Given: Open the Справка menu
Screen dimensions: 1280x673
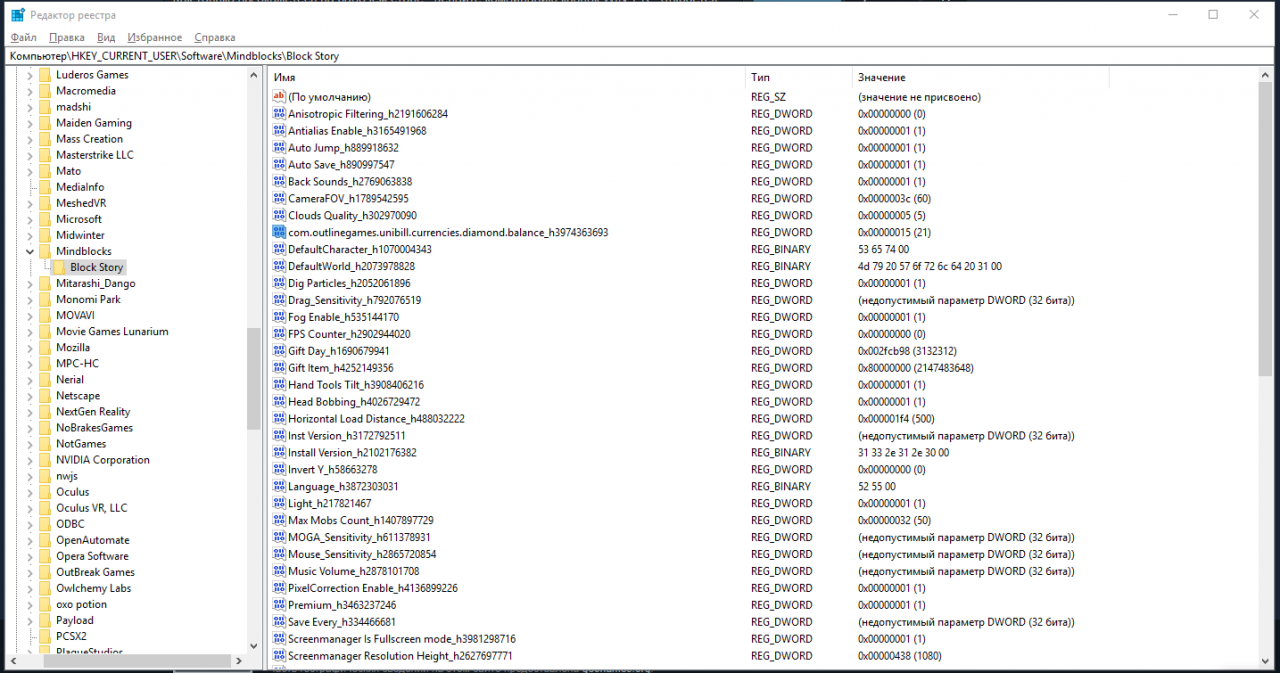Looking at the screenshot, I should click(215, 37).
